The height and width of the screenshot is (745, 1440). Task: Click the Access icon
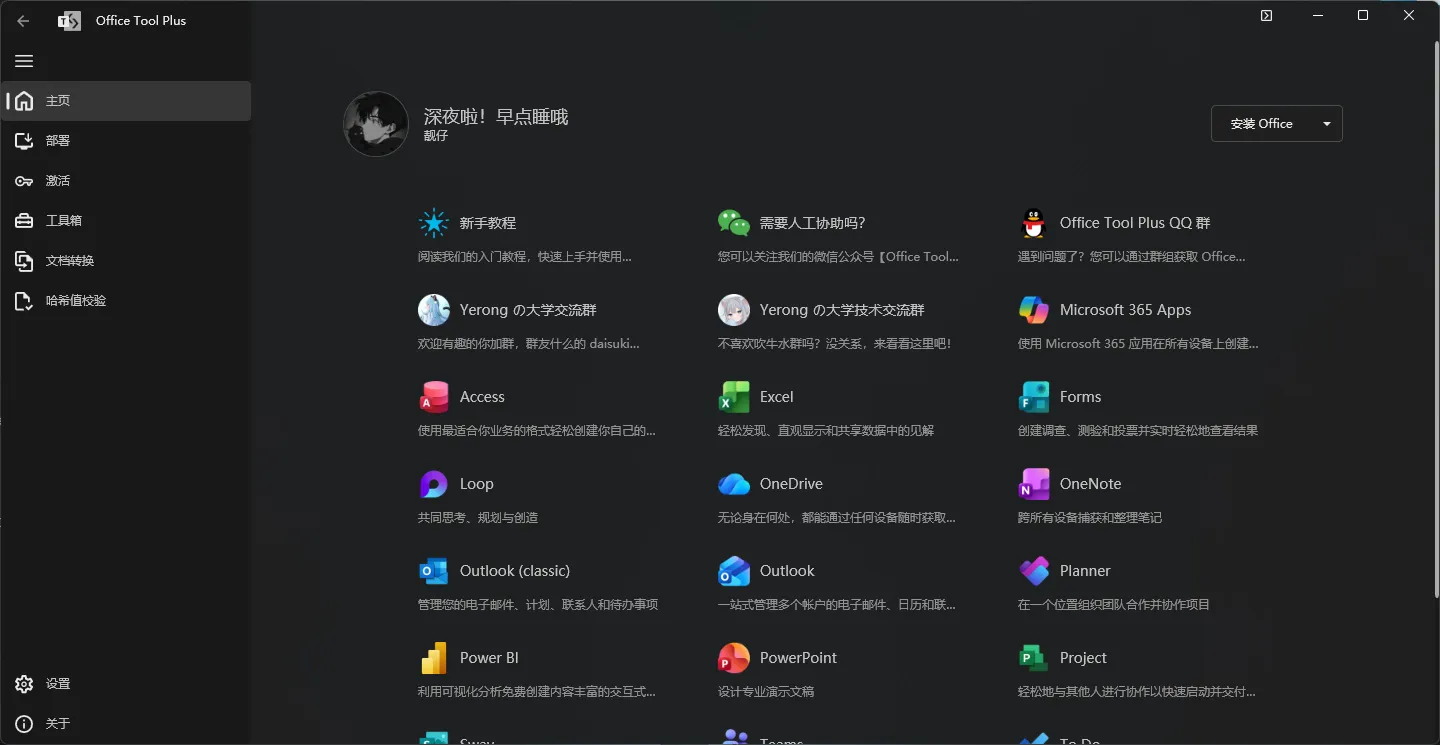(434, 397)
